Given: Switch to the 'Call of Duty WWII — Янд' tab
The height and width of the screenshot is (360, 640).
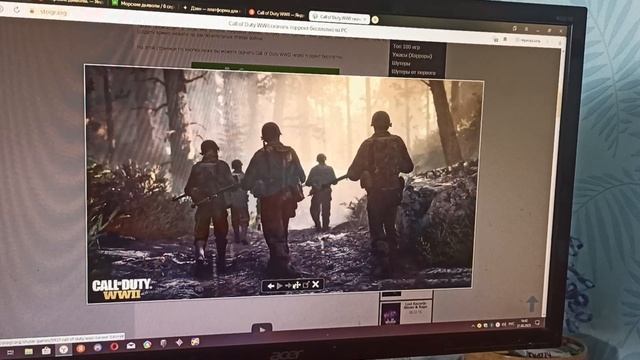Looking at the screenshot, I should [276, 13].
